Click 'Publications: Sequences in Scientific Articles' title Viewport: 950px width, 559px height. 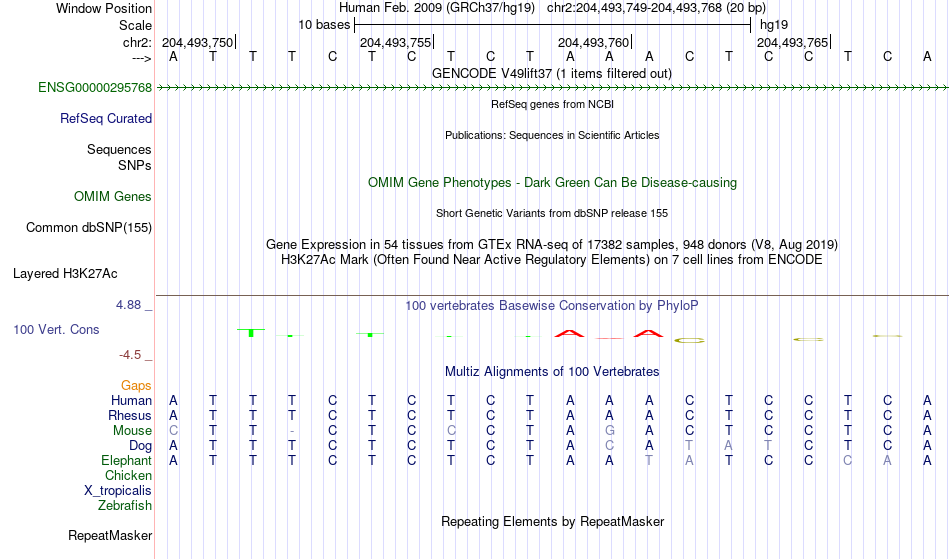[552, 135]
